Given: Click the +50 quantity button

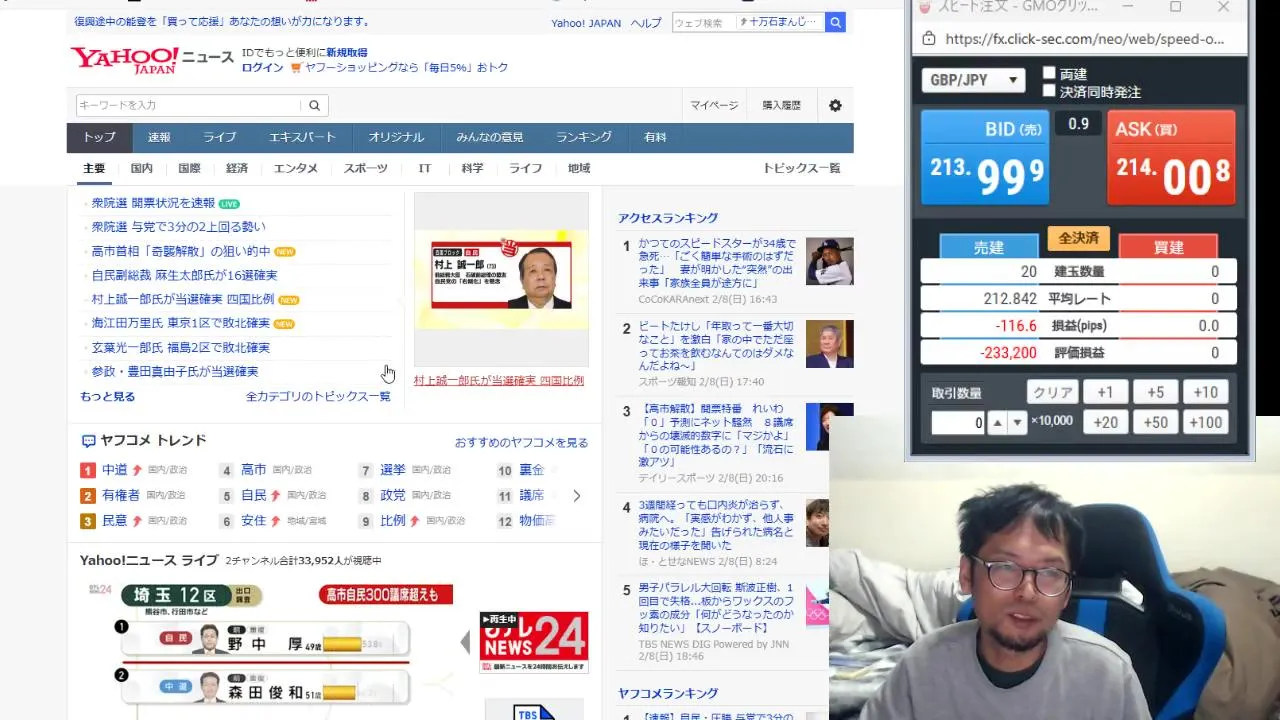Looking at the screenshot, I should (x=1155, y=423).
